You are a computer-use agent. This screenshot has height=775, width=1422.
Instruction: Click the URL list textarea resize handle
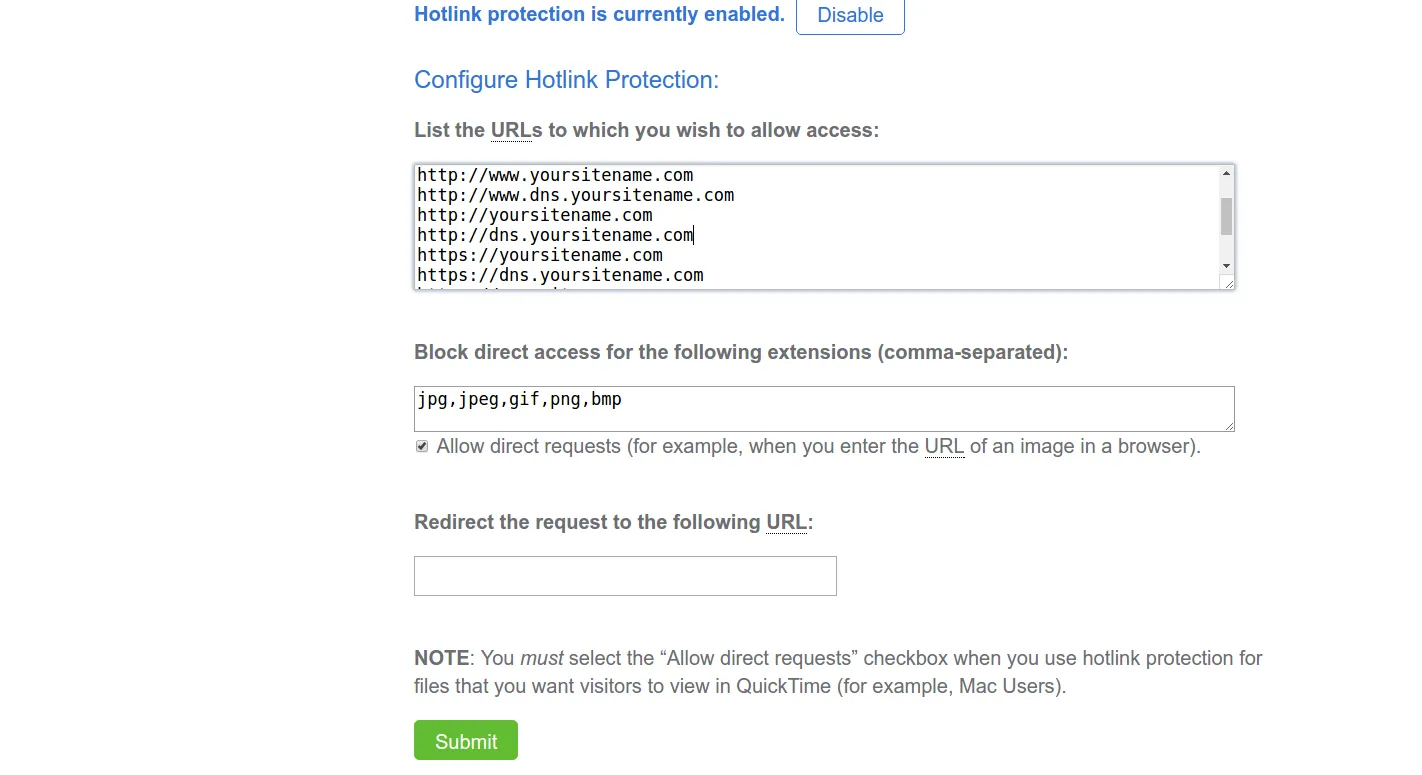tap(1228, 284)
